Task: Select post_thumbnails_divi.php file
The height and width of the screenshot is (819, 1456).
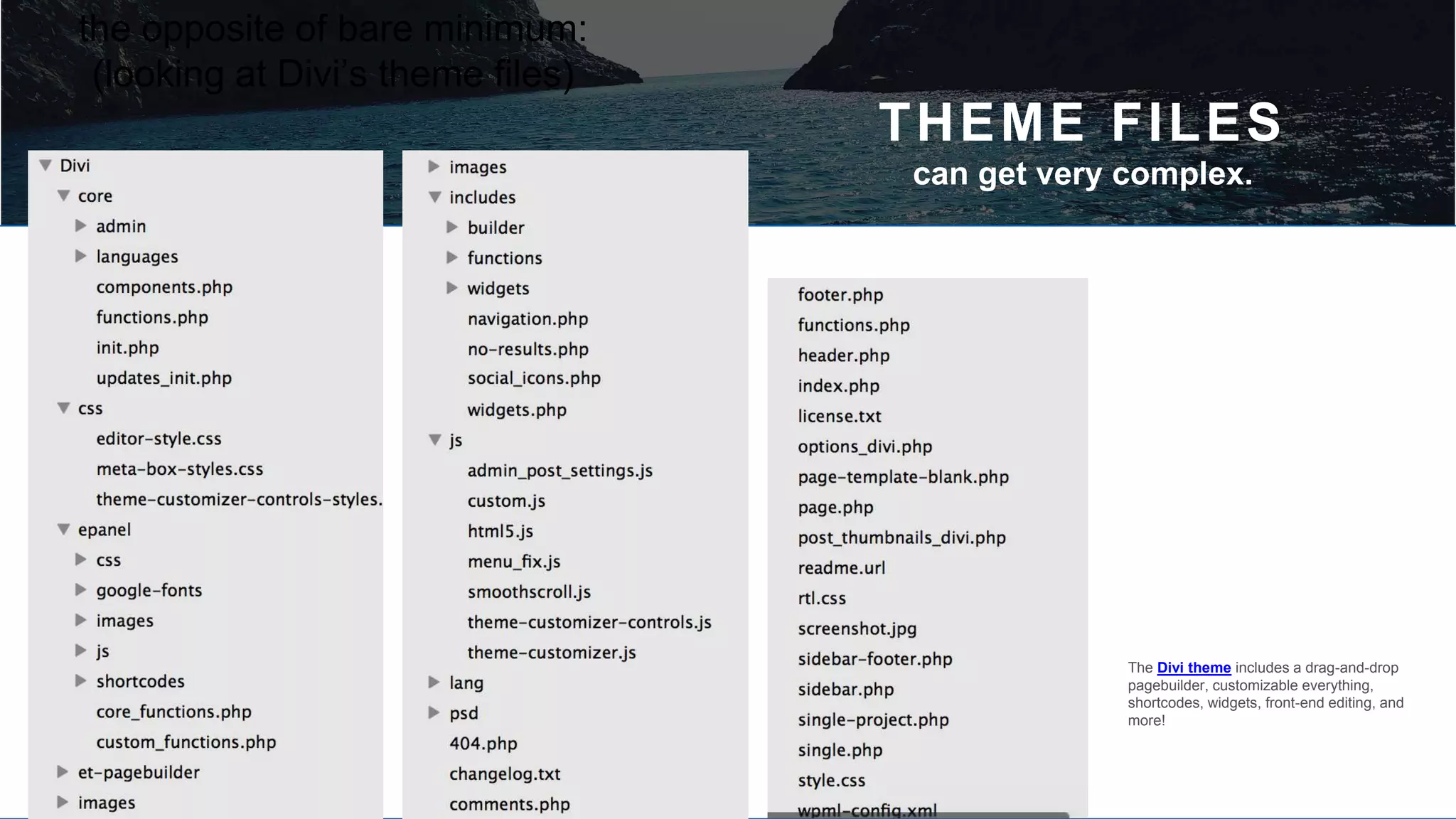Action: [902, 537]
